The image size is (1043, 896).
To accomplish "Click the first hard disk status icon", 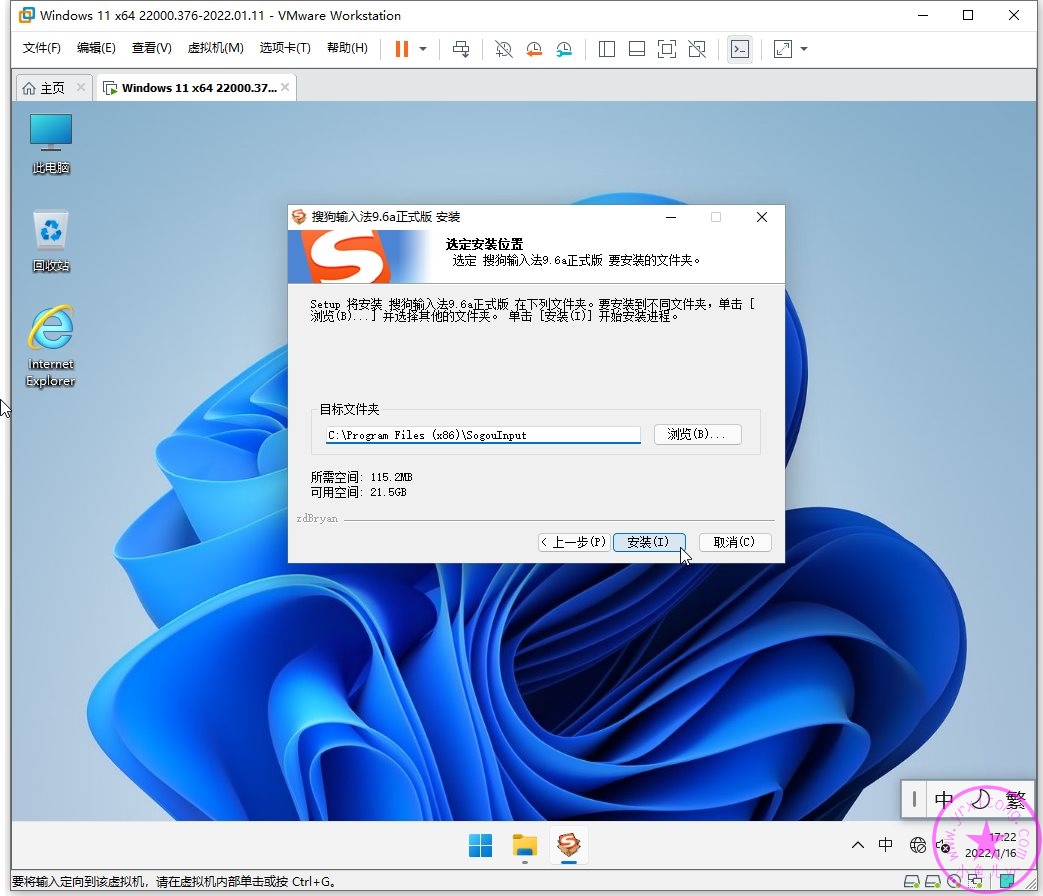I will pyautogui.click(x=911, y=881).
